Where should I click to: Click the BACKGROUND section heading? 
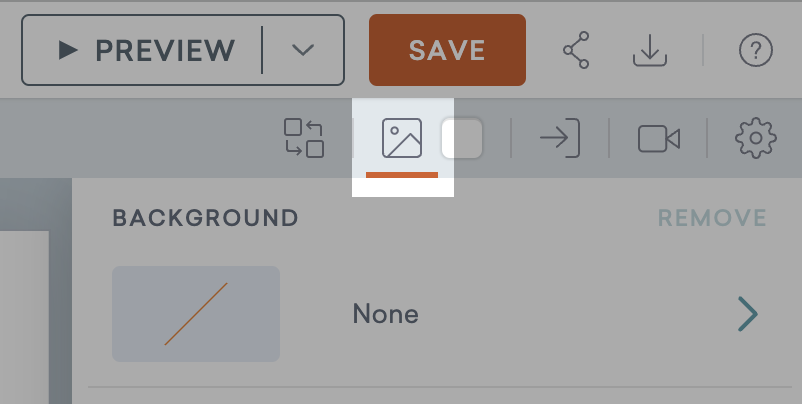pyautogui.click(x=205, y=218)
